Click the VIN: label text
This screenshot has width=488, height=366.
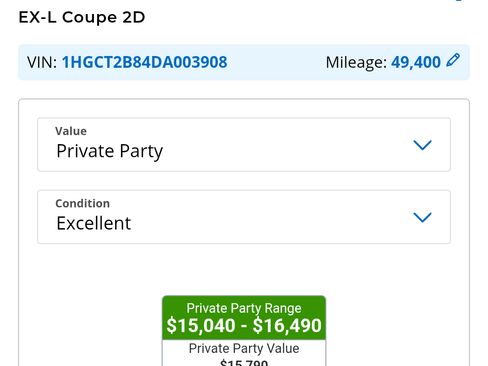click(42, 62)
